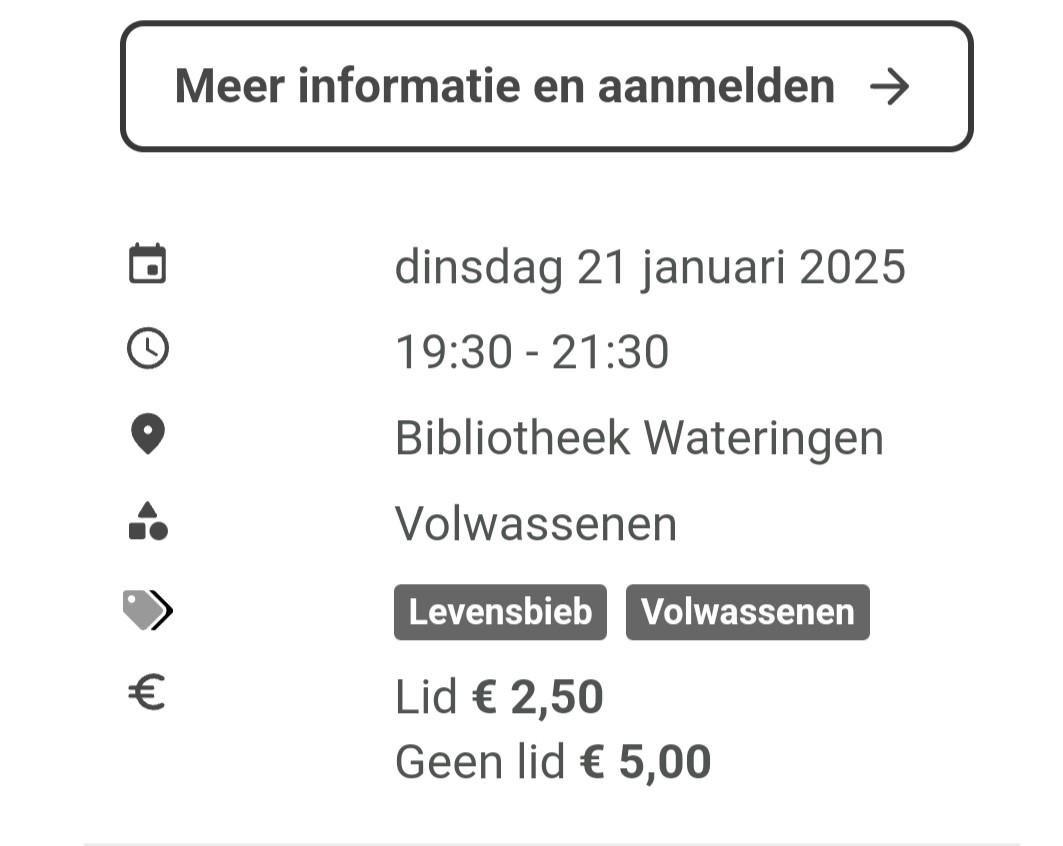Click the tags label icon

pyautogui.click(x=148, y=610)
